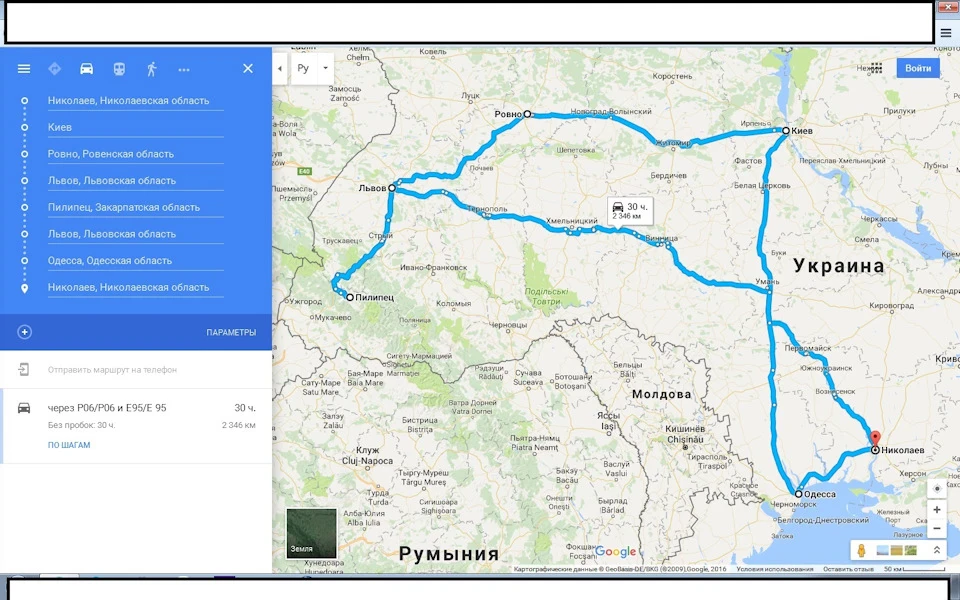960x600 pixels.
Task: Edit Пилипец, Закарпатская область field
Action: pyautogui.click(x=135, y=207)
